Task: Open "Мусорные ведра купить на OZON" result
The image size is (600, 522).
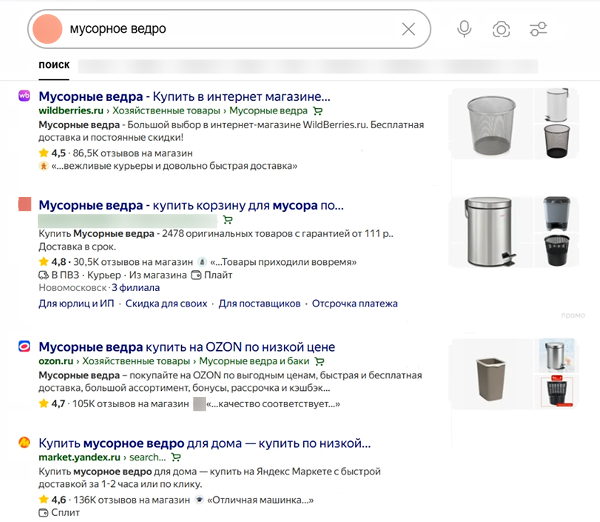Action: click(186, 346)
